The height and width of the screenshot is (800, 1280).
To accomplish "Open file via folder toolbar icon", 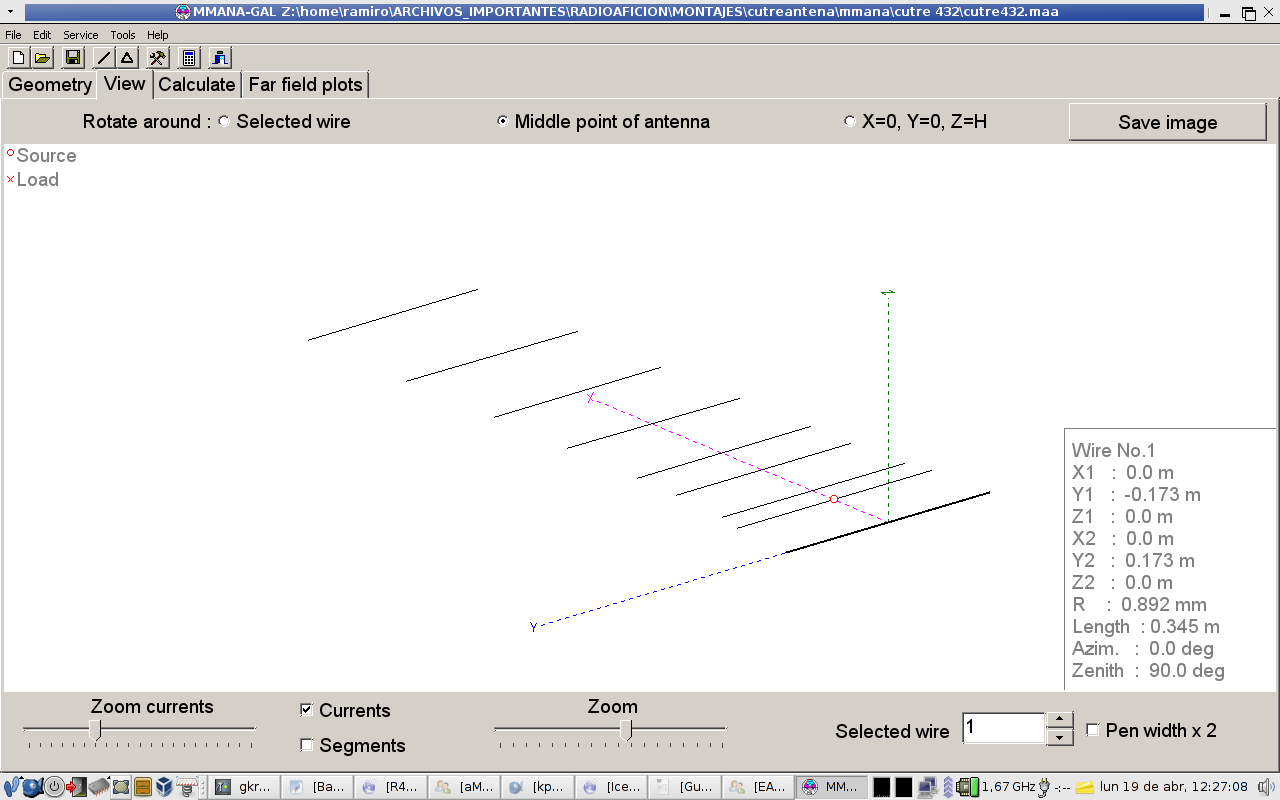I will pyautogui.click(x=42, y=58).
